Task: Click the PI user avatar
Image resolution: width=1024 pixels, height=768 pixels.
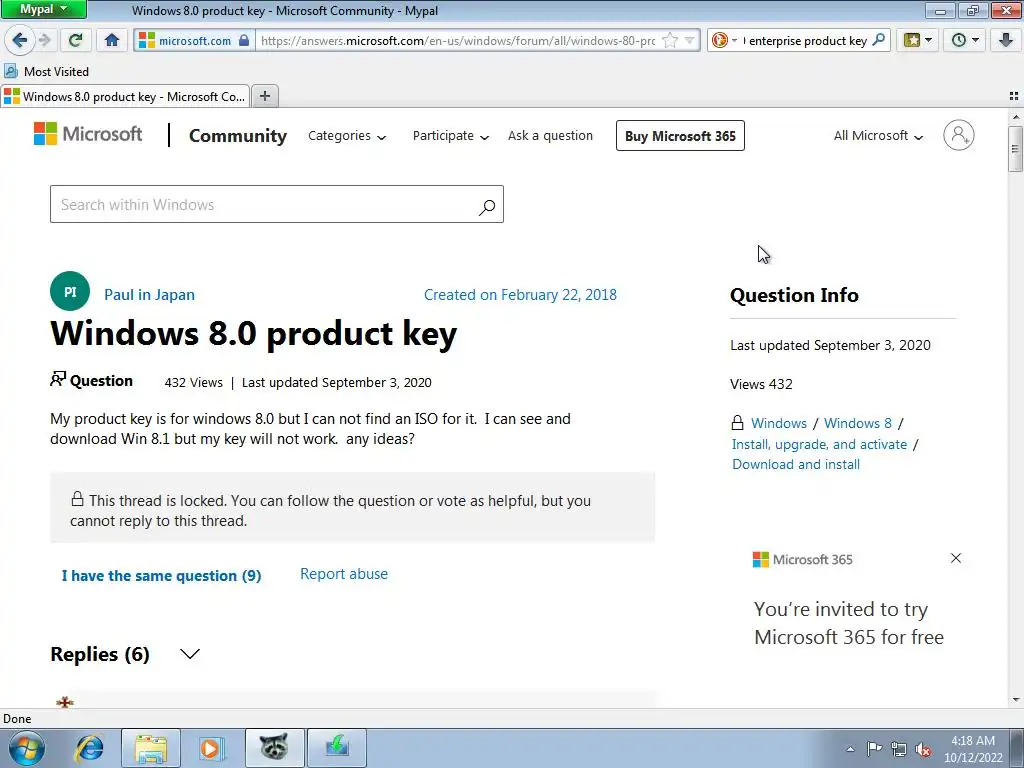Action: (70, 291)
